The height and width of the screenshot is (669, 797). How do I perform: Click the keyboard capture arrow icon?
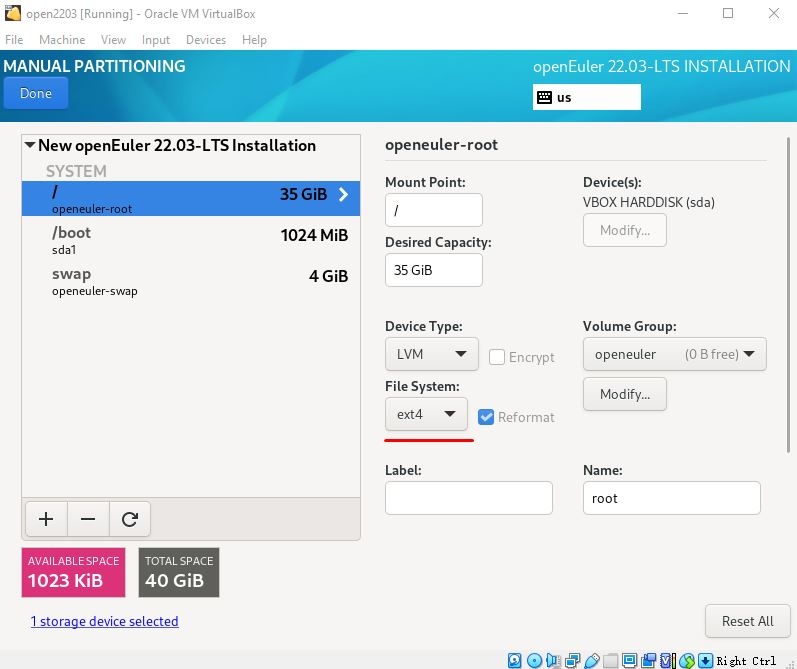(705, 660)
